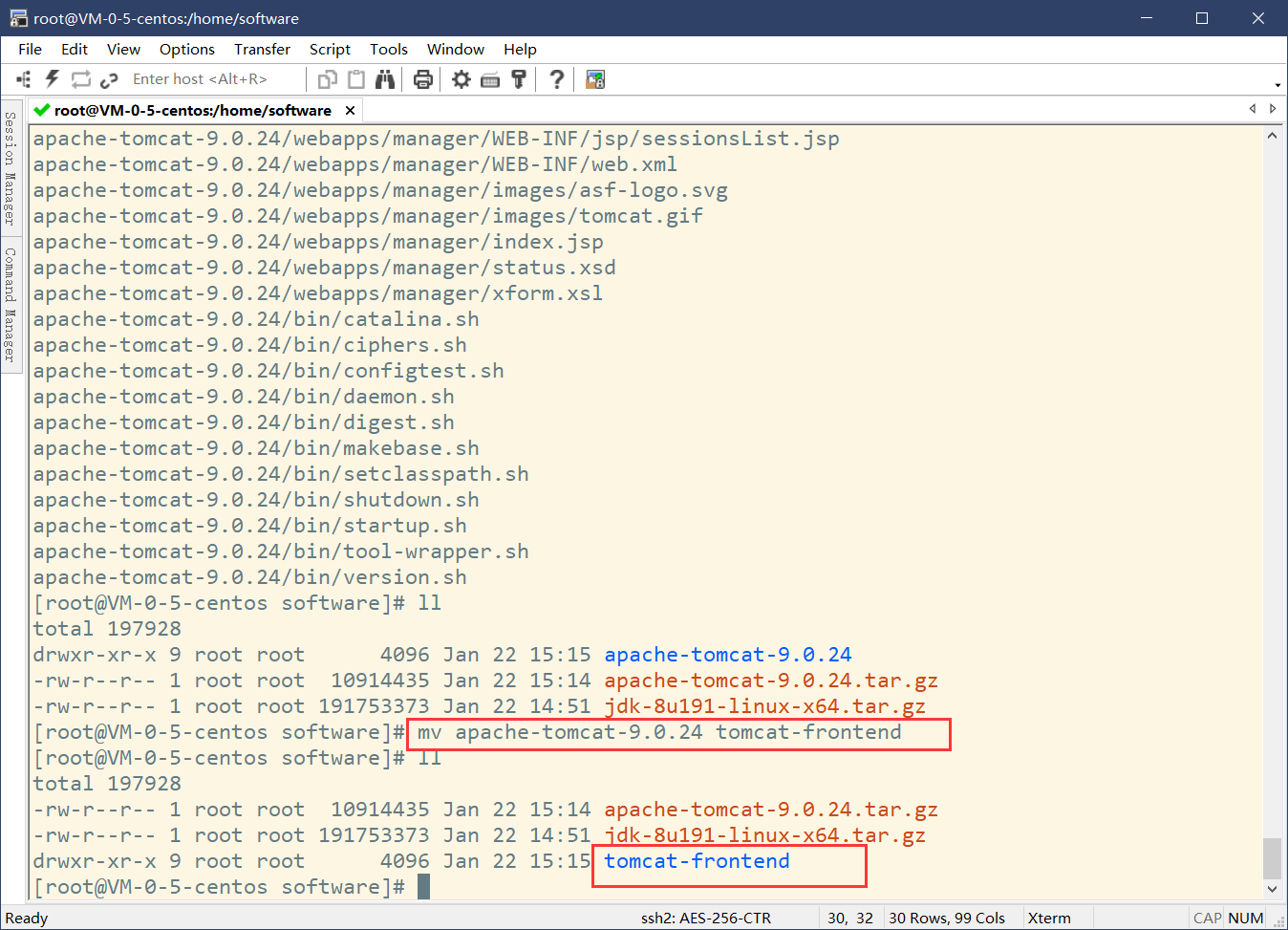Screen dimensions: 1288x930
Task: Click the Reconnect arrows icon
Action: click(81, 79)
